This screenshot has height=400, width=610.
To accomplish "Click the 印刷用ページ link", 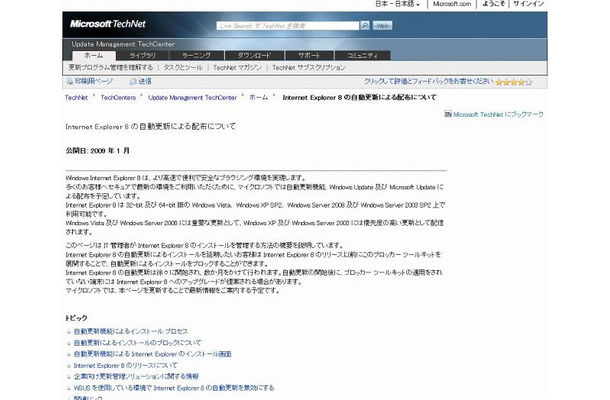I will tap(93, 81).
